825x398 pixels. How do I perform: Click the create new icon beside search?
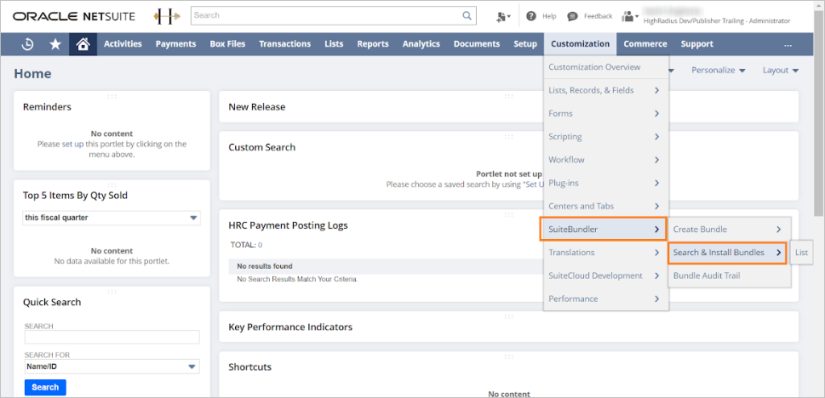pyautogui.click(x=503, y=17)
